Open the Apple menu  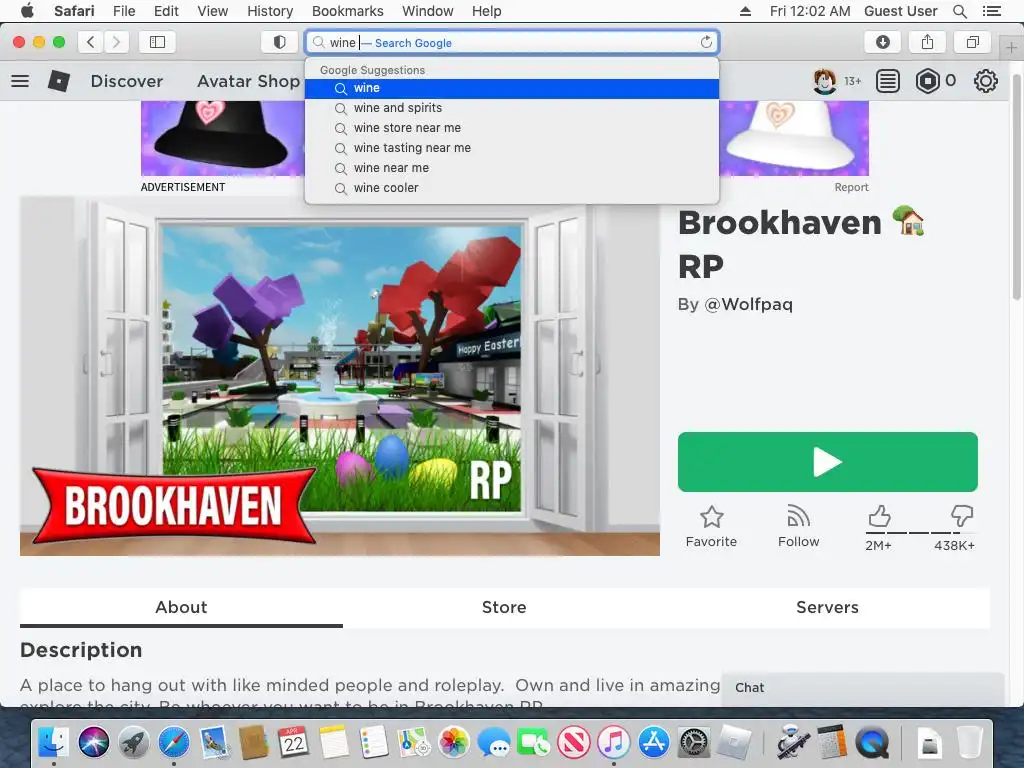click(27, 11)
